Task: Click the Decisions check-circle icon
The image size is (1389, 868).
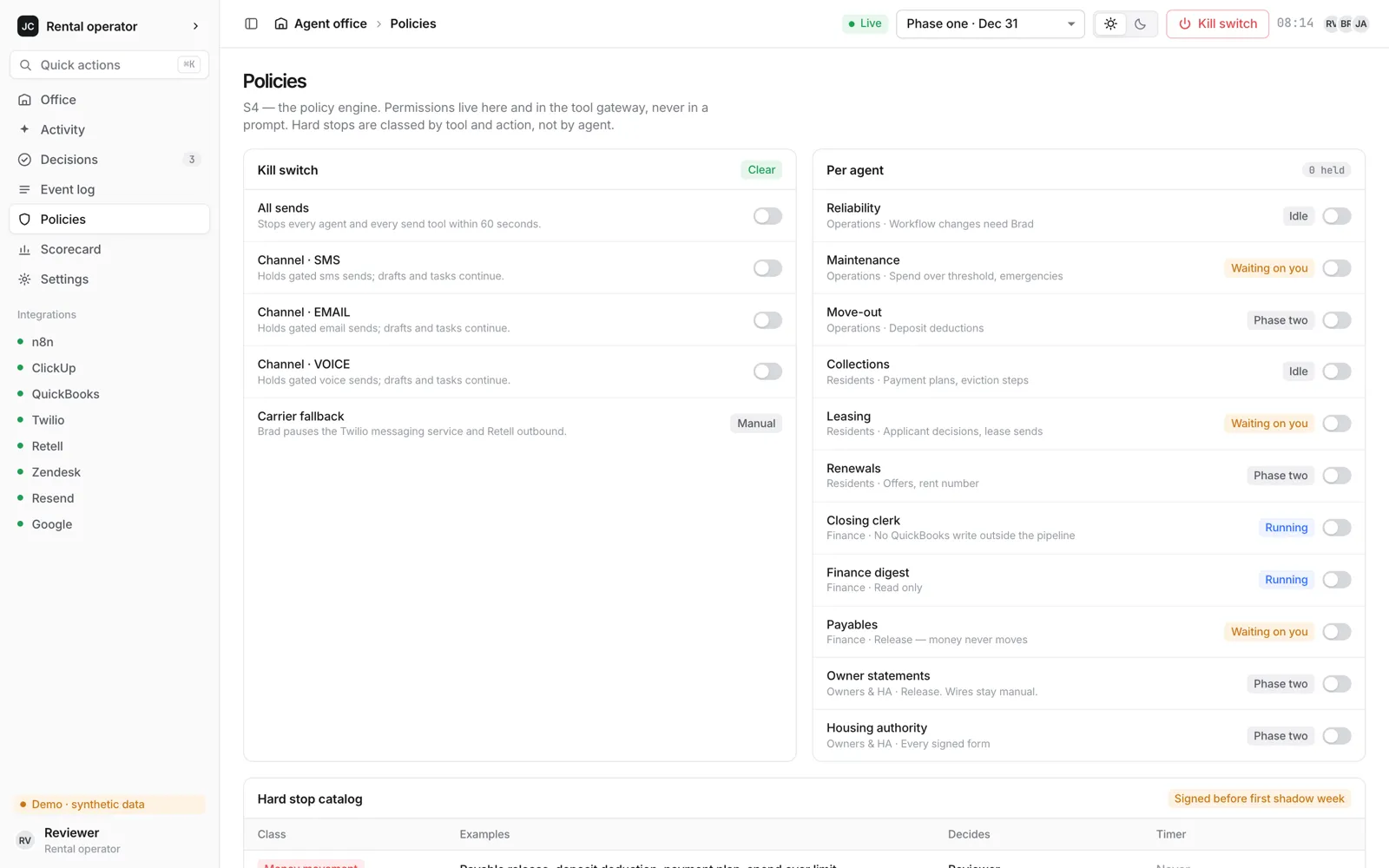Action: coord(25,160)
